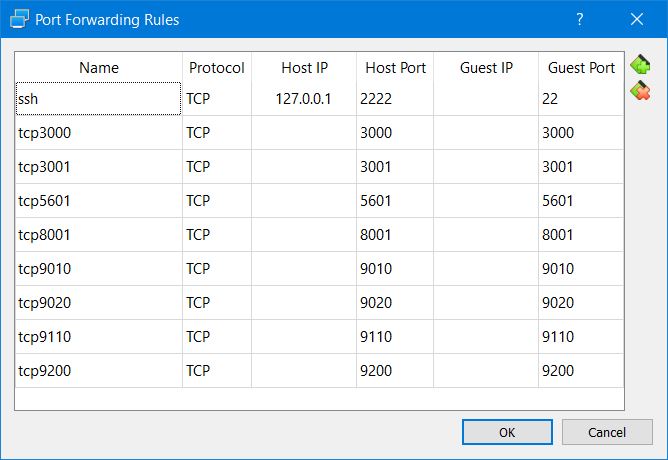This screenshot has width=668, height=460.
Task: Open protocol cell of tcp9200 rule
Action: pyautogui.click(x=216, y=371)
